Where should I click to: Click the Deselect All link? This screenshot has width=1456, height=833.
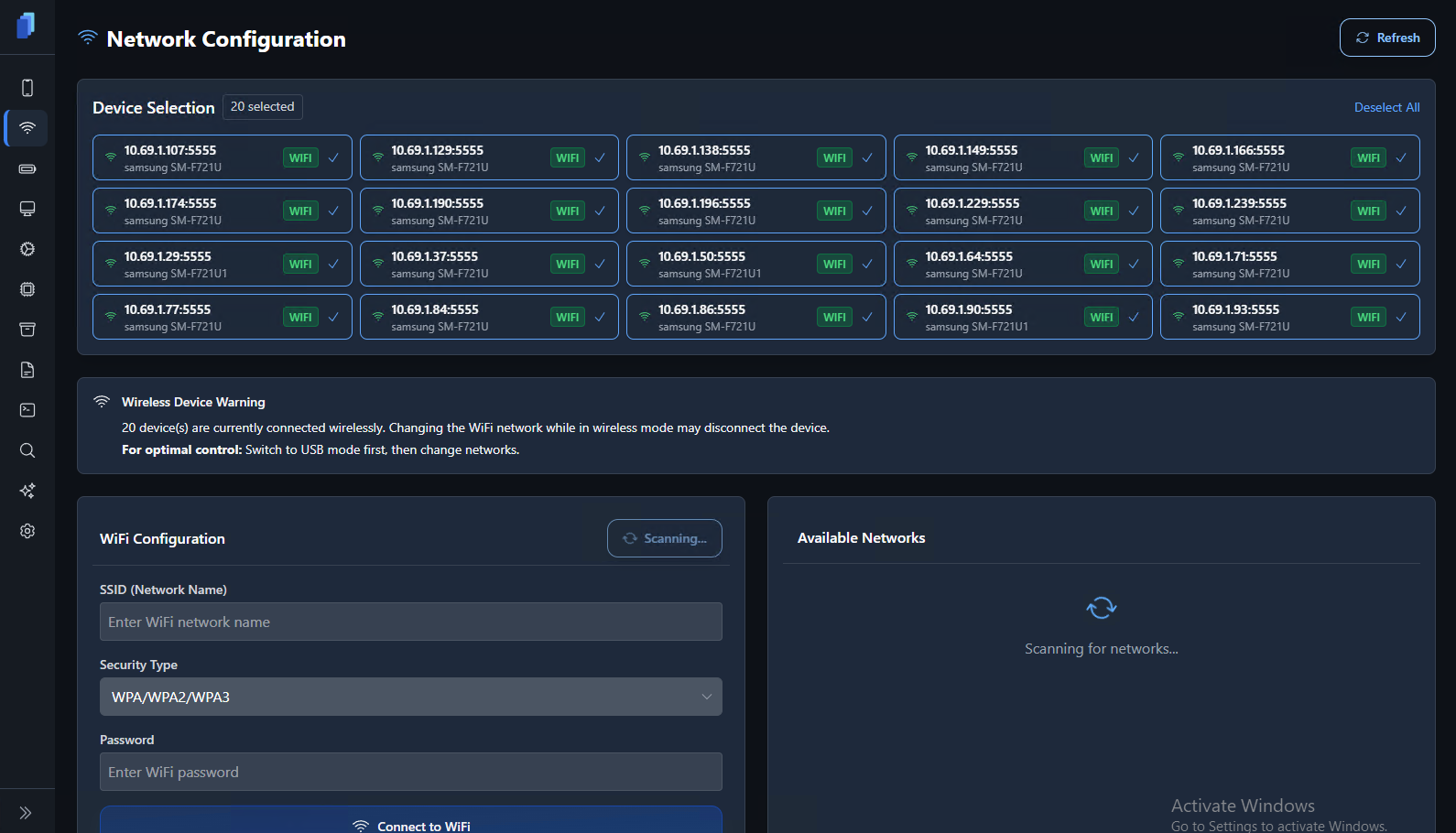[1386, 107]
